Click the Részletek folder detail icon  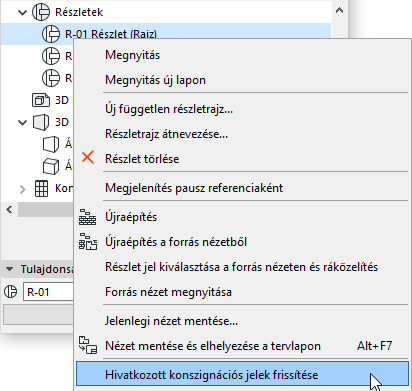tap(41, 12)
